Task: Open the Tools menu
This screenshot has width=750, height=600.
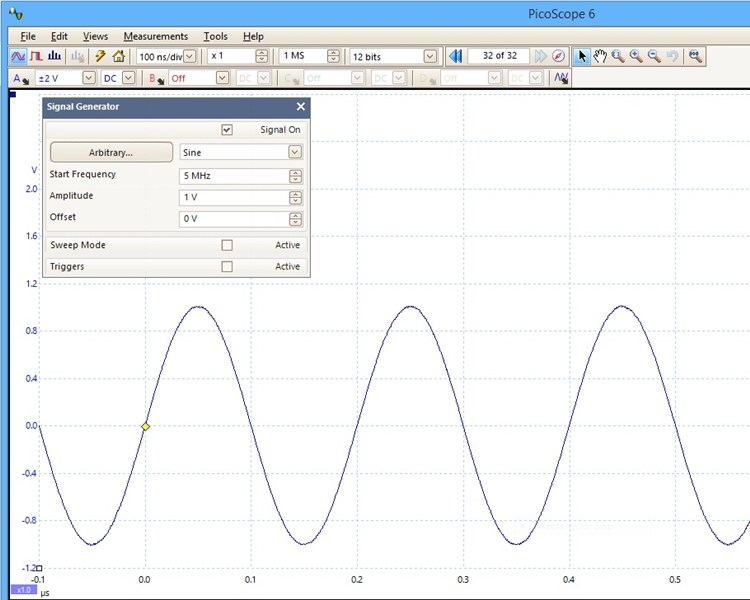Action: tap(215, 36)
